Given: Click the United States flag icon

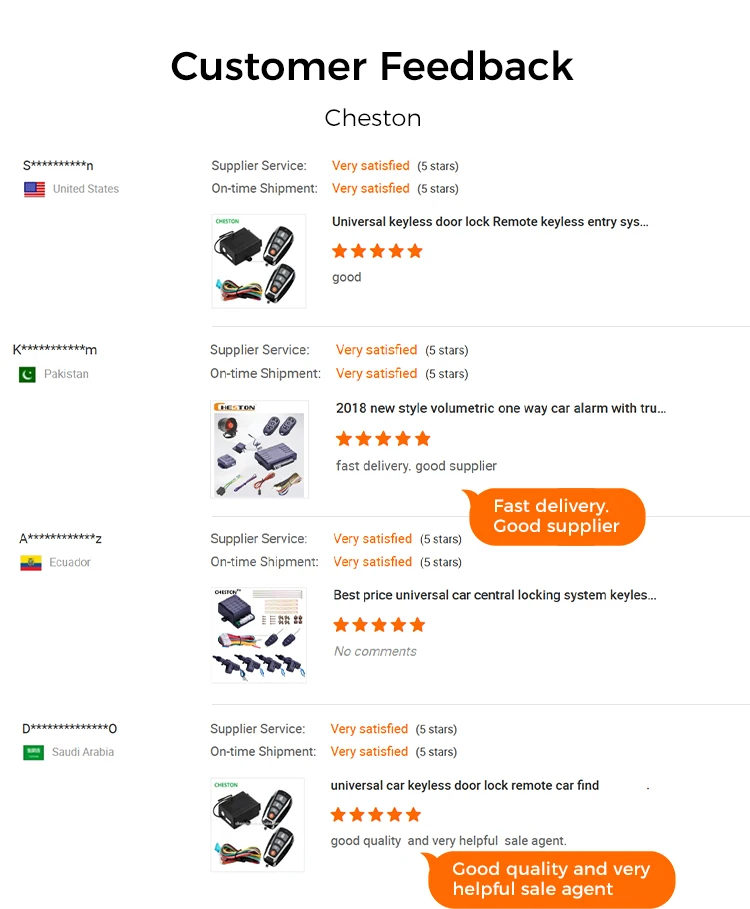Looking at the screenshot, I should point(34,189).
